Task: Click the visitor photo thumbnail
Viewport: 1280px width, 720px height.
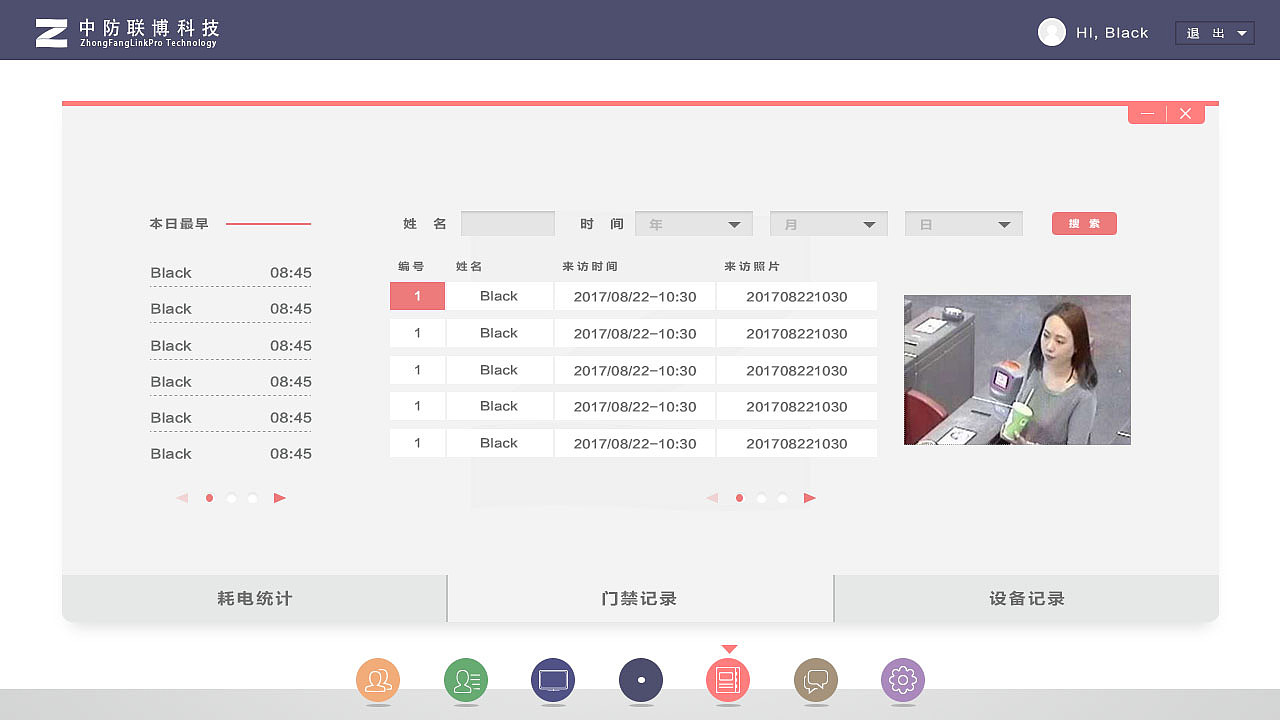Action: pyautogui.click(x=1017, y=370)
